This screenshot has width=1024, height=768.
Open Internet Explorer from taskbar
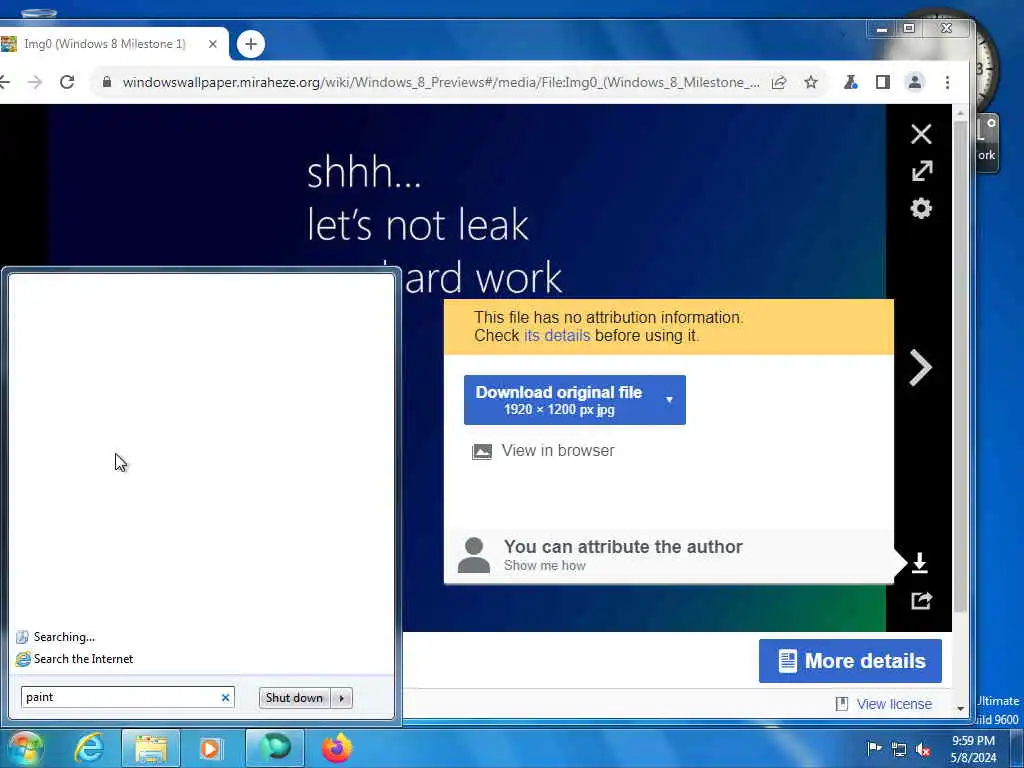click(88, 748)
